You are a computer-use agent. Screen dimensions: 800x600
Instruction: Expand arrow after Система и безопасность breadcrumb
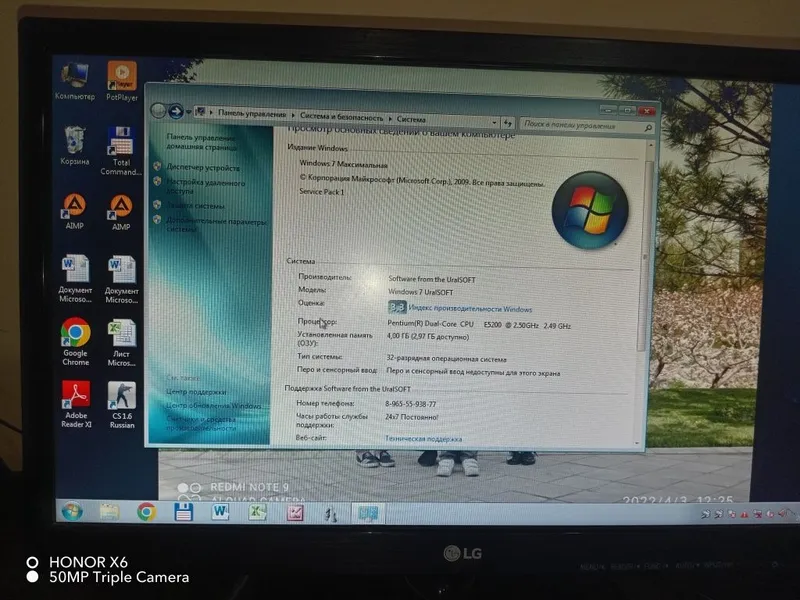390,118
